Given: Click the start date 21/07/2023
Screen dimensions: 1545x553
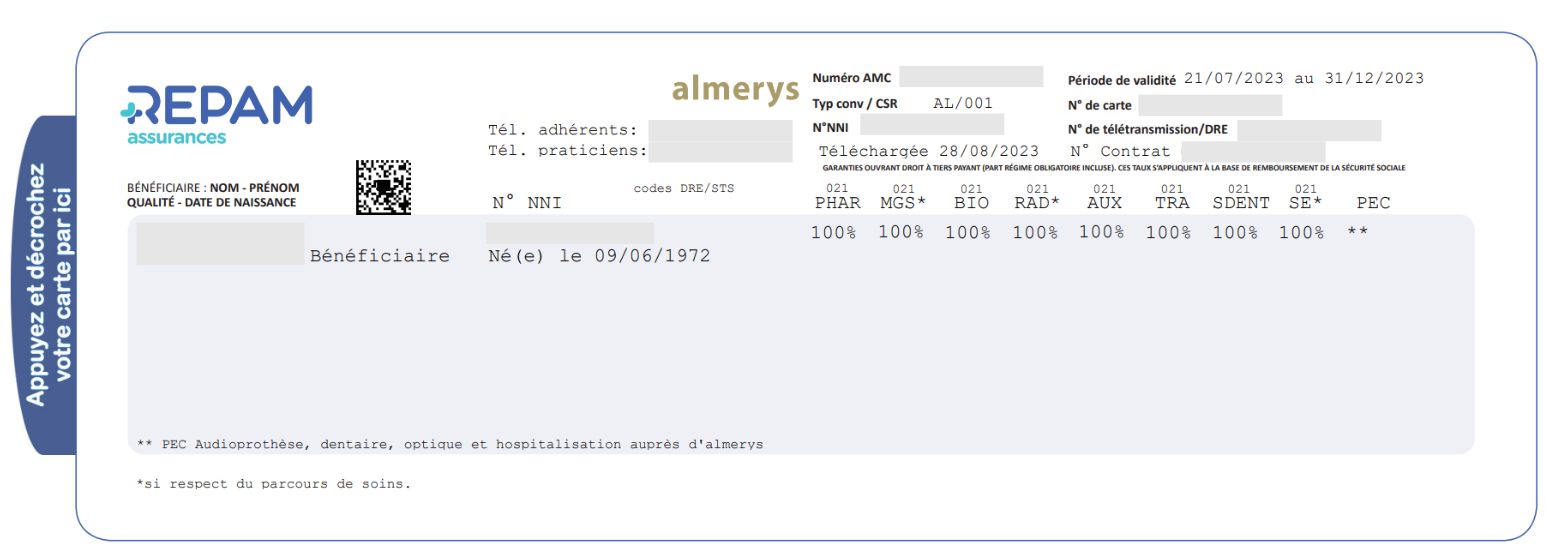Looking at the screenshot, I should (x=1234, y=78).
